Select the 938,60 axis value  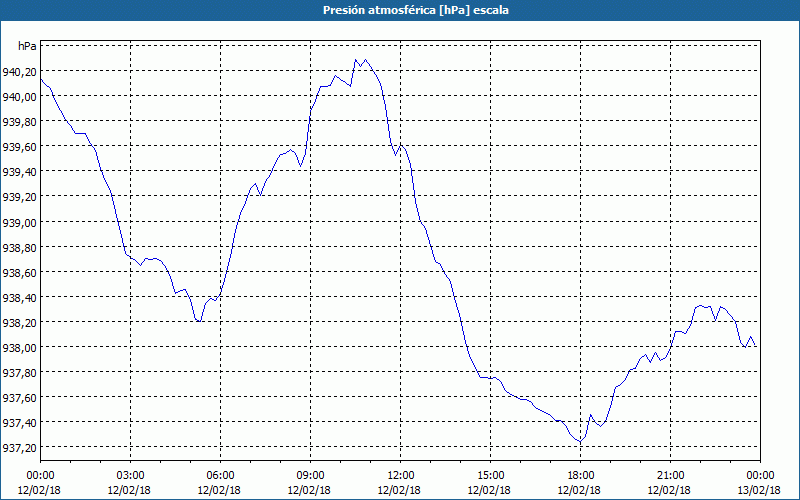(x=19, y=272)
